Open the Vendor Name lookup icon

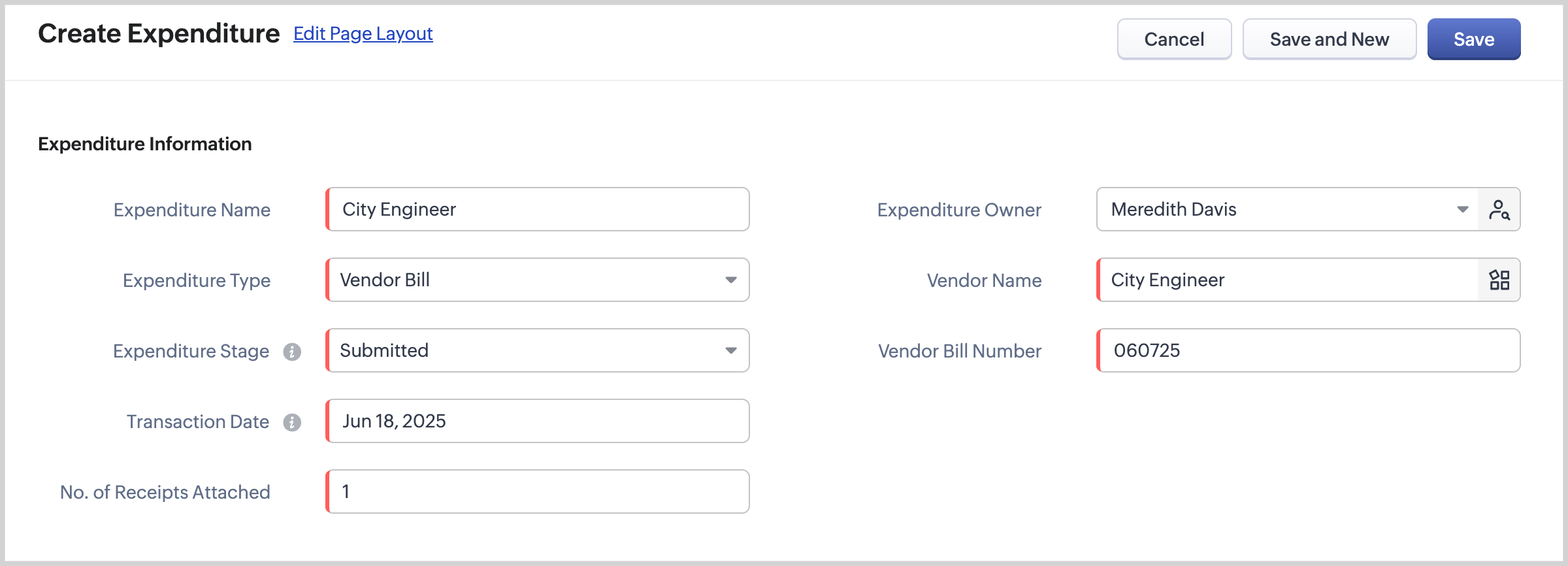click(x=1499, y=280)
